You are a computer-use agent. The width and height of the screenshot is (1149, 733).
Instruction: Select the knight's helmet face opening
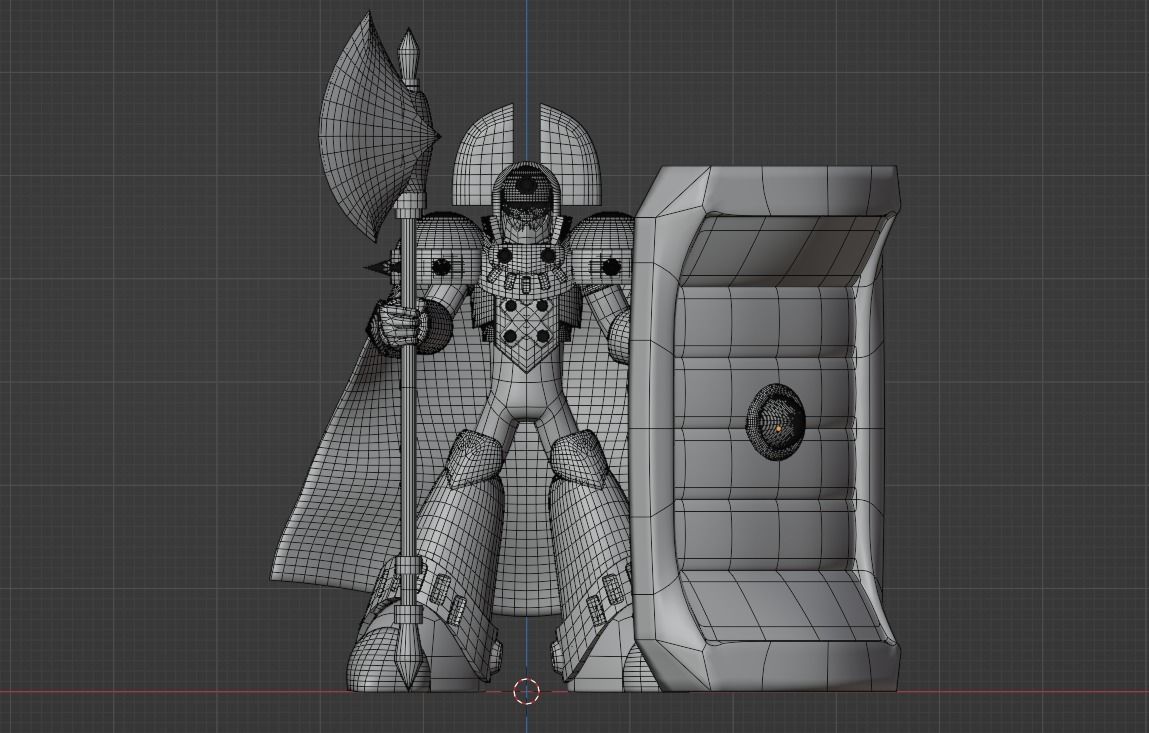(x=525, y=202)
